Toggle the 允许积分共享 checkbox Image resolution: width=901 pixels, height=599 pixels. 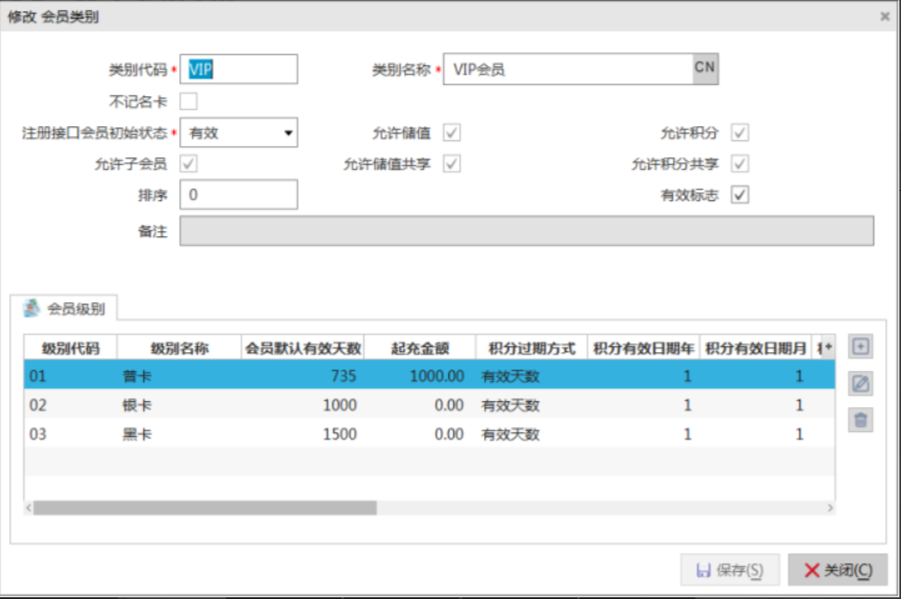(740, 164)
